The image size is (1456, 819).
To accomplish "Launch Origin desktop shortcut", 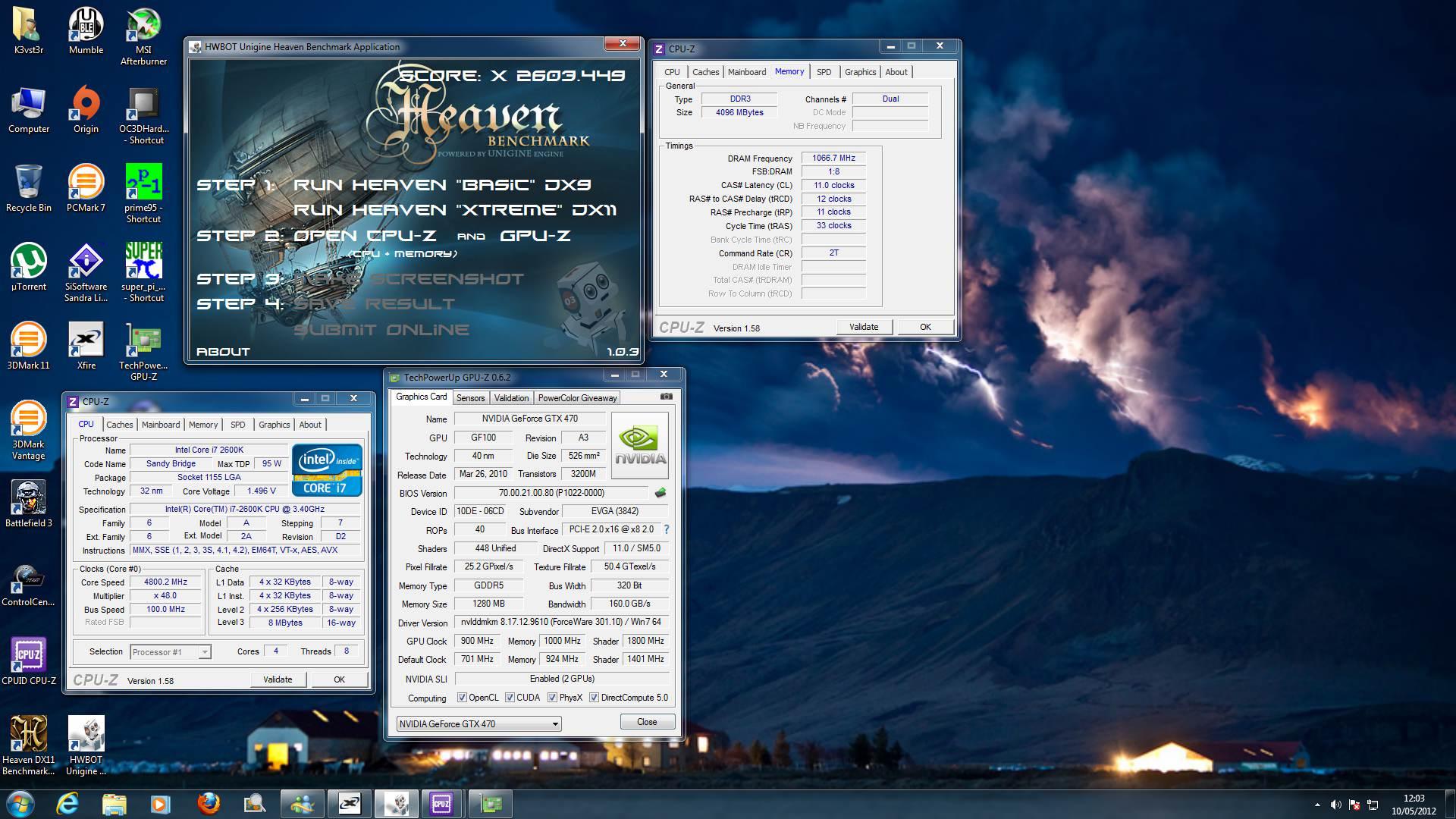I will (86, 111).
